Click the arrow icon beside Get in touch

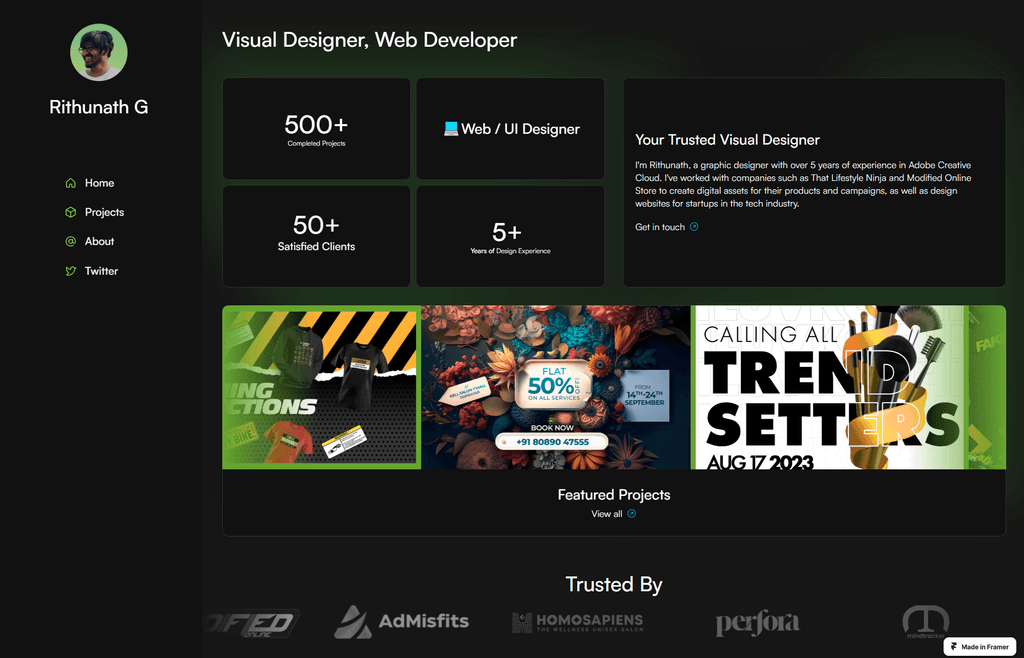[x=694, y=227]
